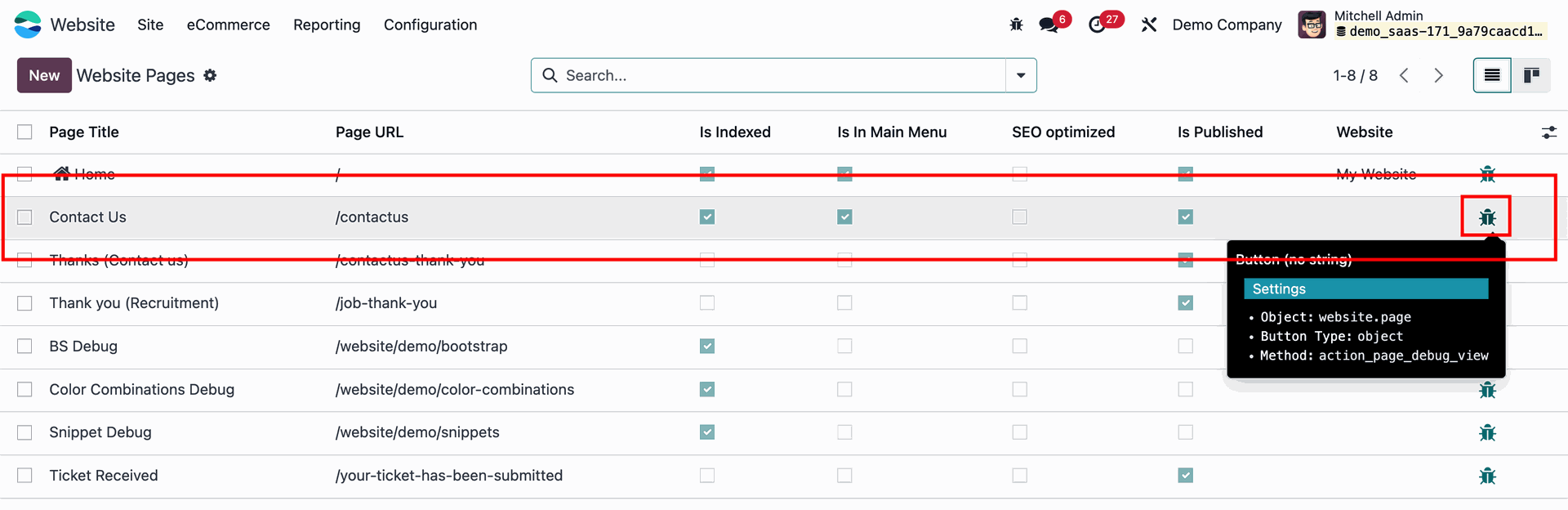Image resolution: width=1568 pixels, height=510 pixels.
Task: Open optional columns settings toggle
Action: [1548, 132]
